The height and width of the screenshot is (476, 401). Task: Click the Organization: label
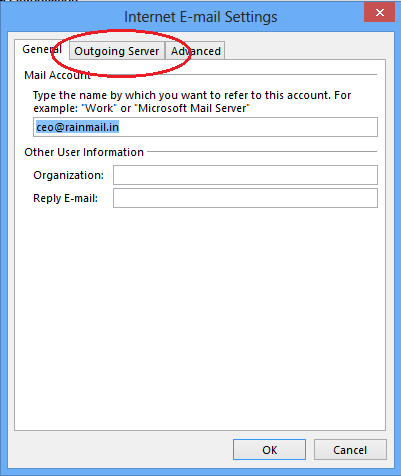click(69, 175)
